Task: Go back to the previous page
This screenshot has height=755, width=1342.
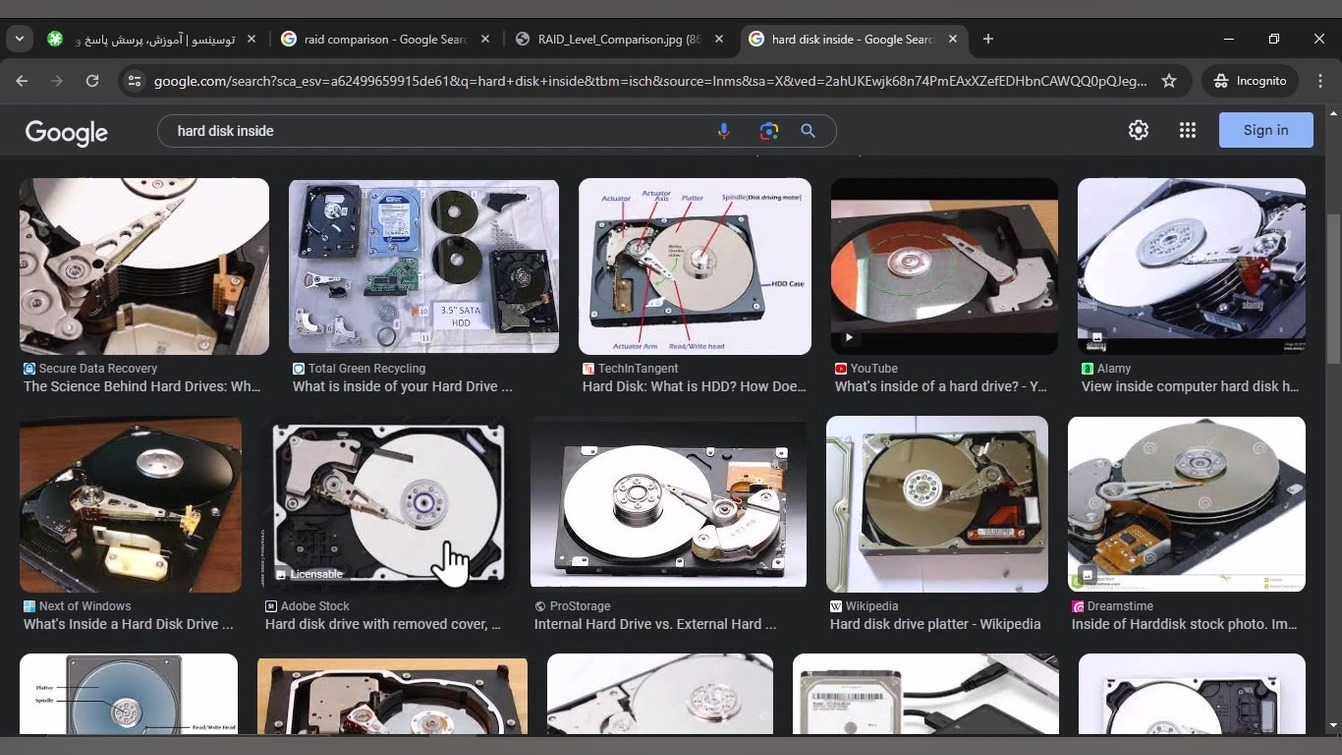Action: click(x=22, y=81)
